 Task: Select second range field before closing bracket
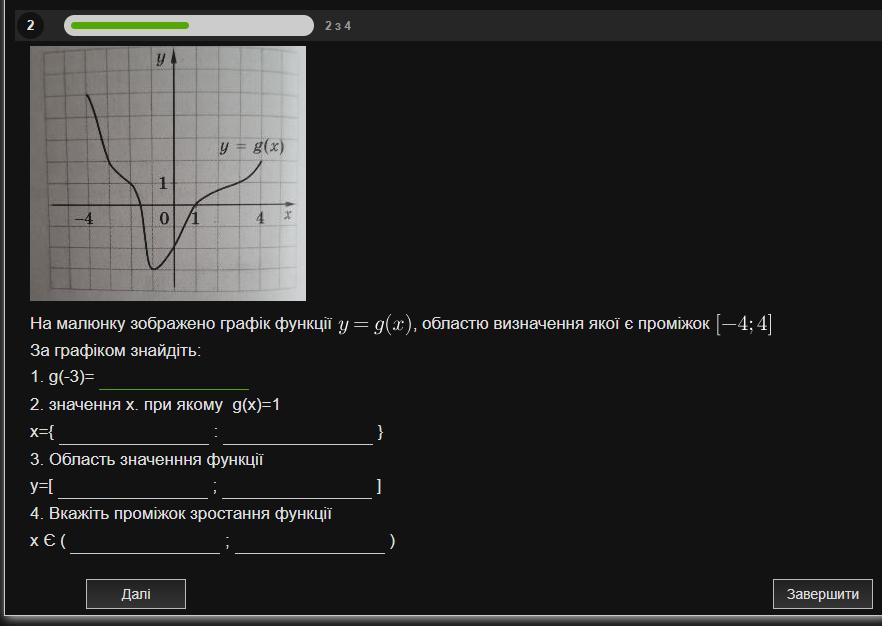[x=297, y=487]
